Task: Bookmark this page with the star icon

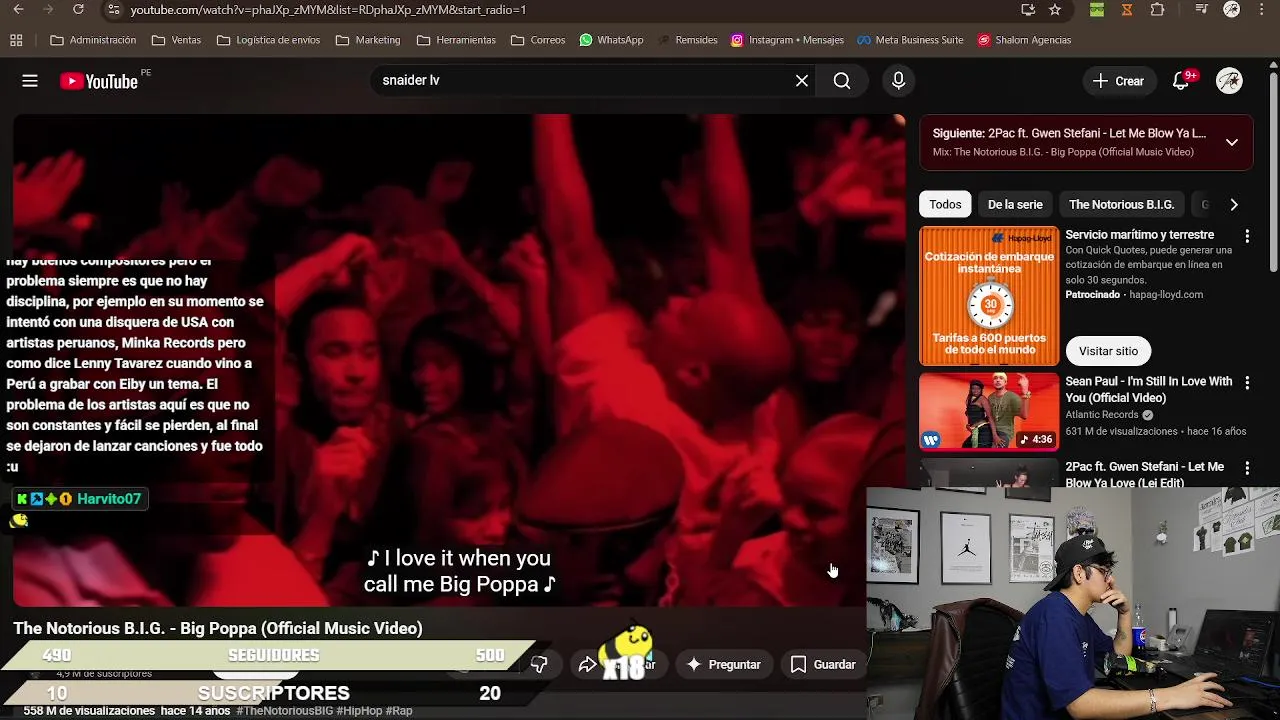Action: [1055, 10]
